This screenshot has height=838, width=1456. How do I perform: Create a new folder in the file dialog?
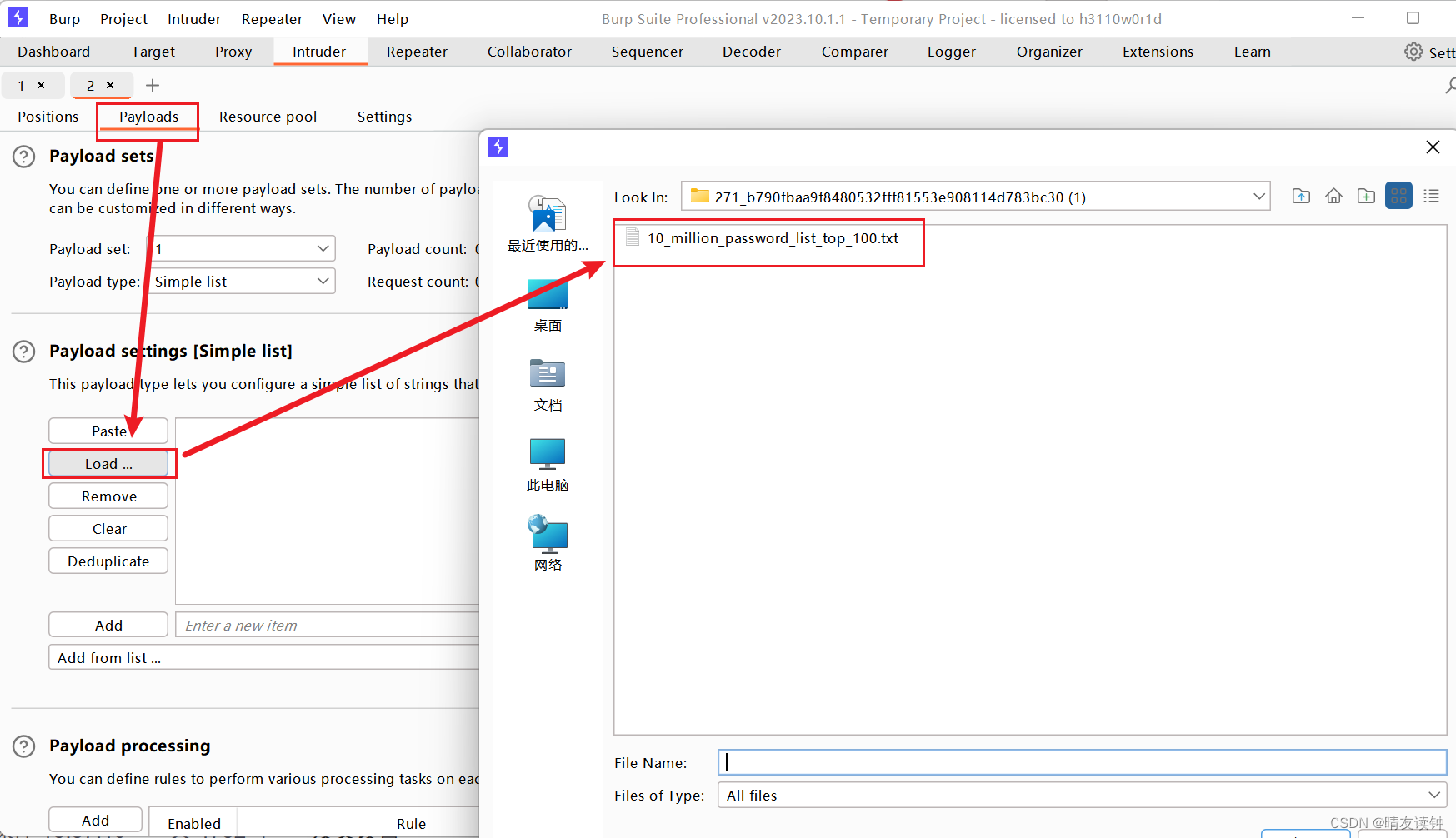coord(1366,196)
